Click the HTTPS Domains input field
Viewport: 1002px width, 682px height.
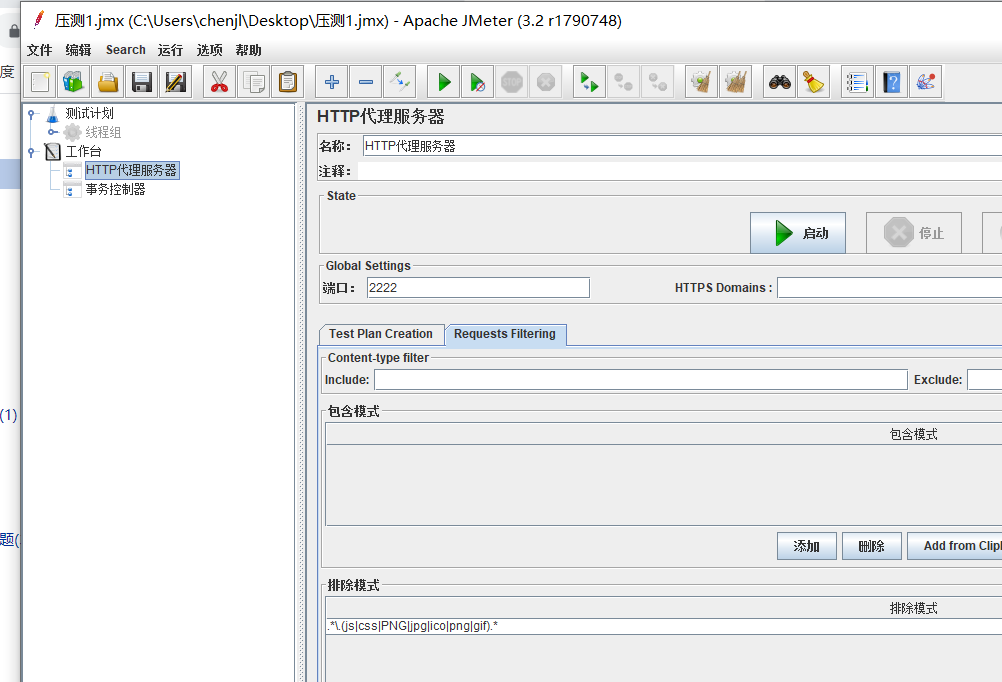[890, 288]
